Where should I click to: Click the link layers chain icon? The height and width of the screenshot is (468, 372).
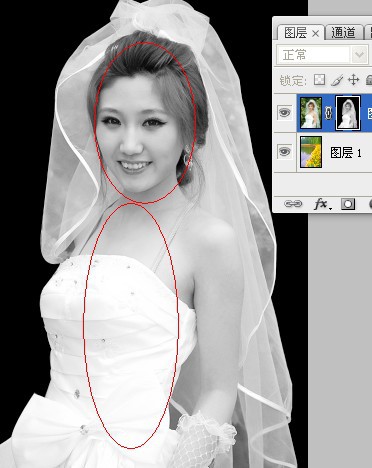tap(293, 204)
